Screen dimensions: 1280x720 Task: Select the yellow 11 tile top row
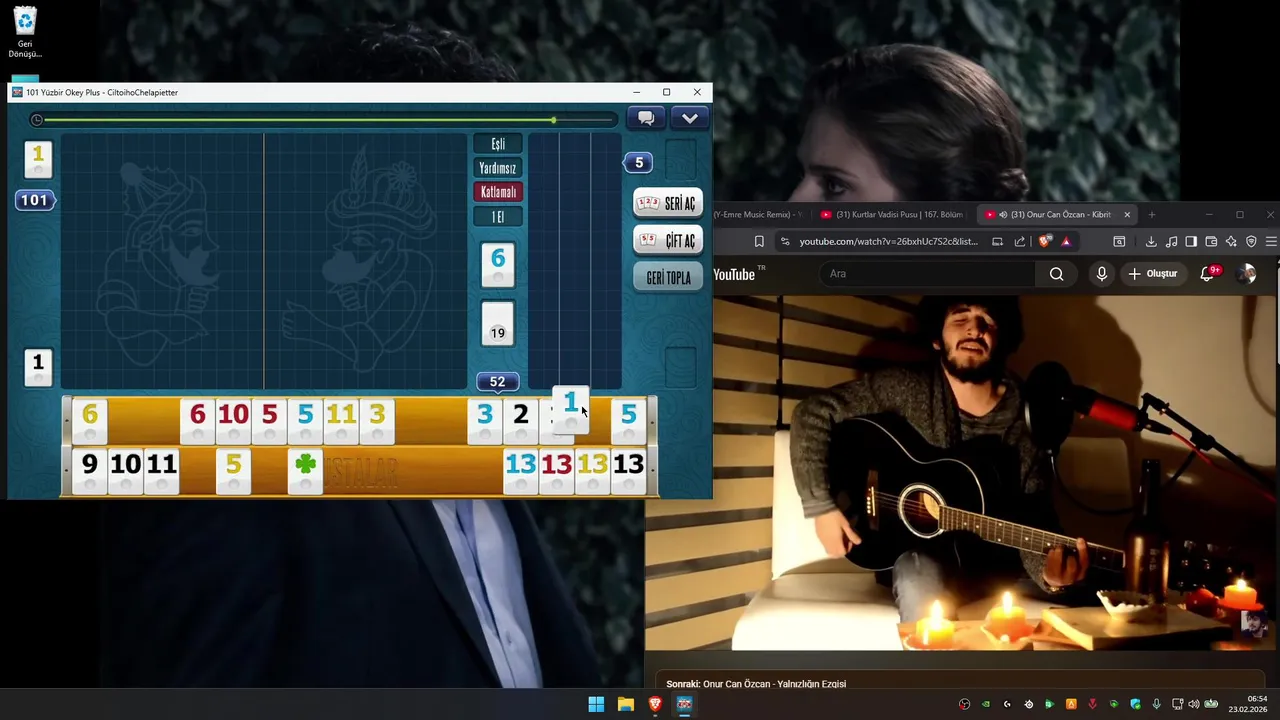(x=341, y=420)
